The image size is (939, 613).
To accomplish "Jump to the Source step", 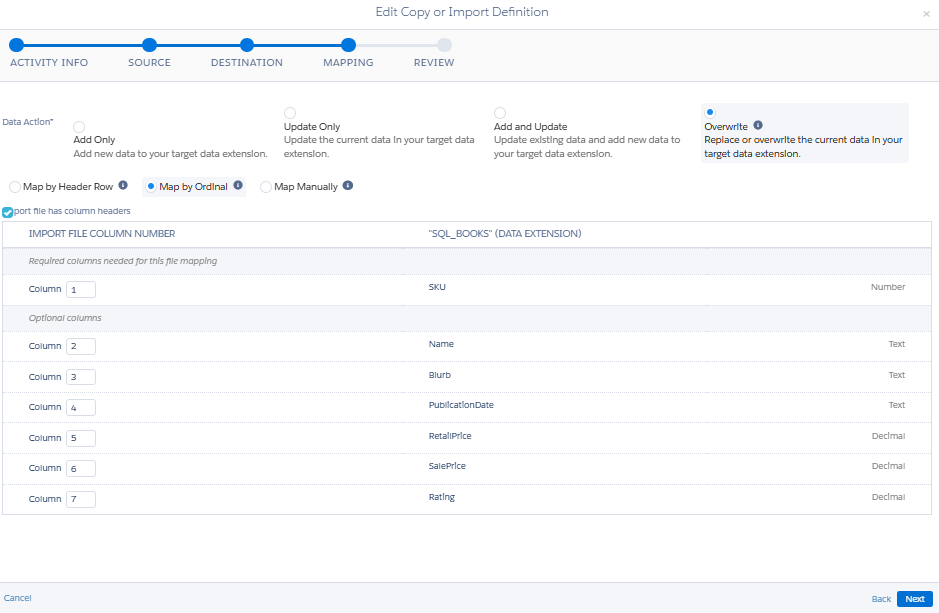I will coord(149,45).
